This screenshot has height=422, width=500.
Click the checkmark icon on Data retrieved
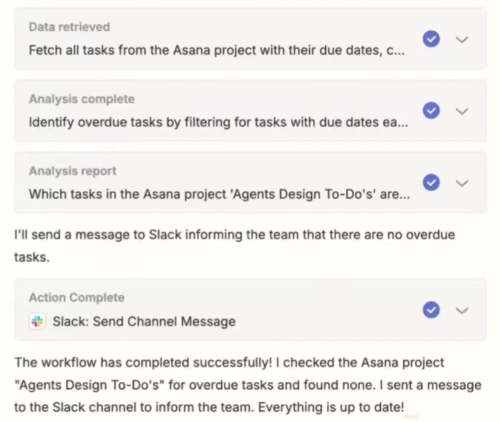(431, 39)
